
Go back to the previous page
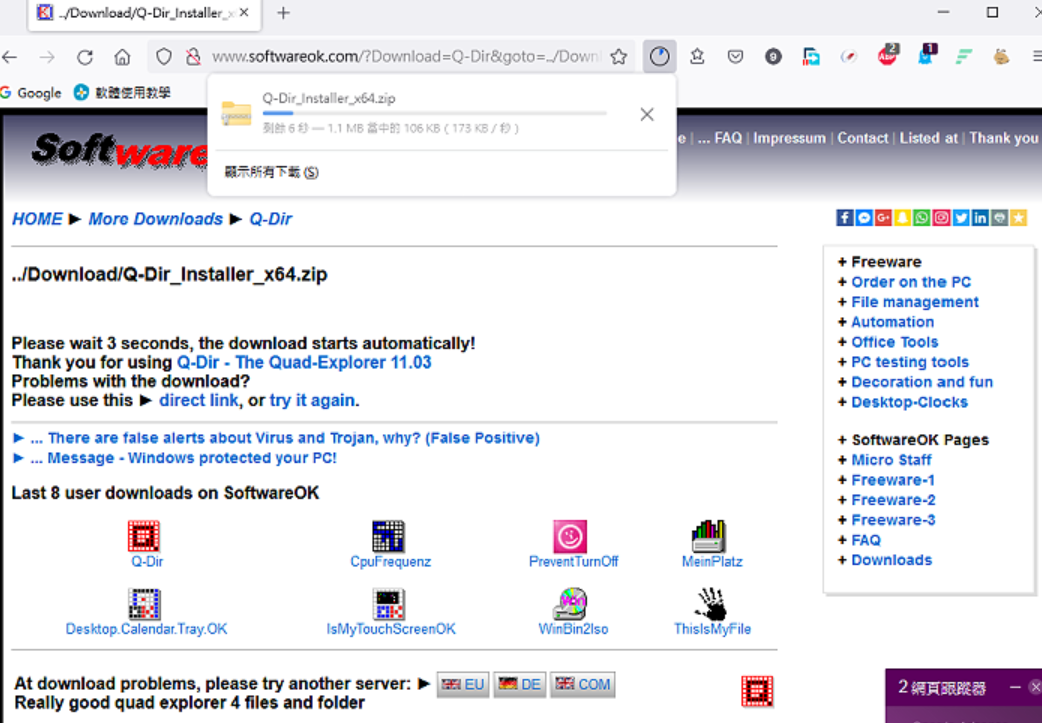pos(10,57)
